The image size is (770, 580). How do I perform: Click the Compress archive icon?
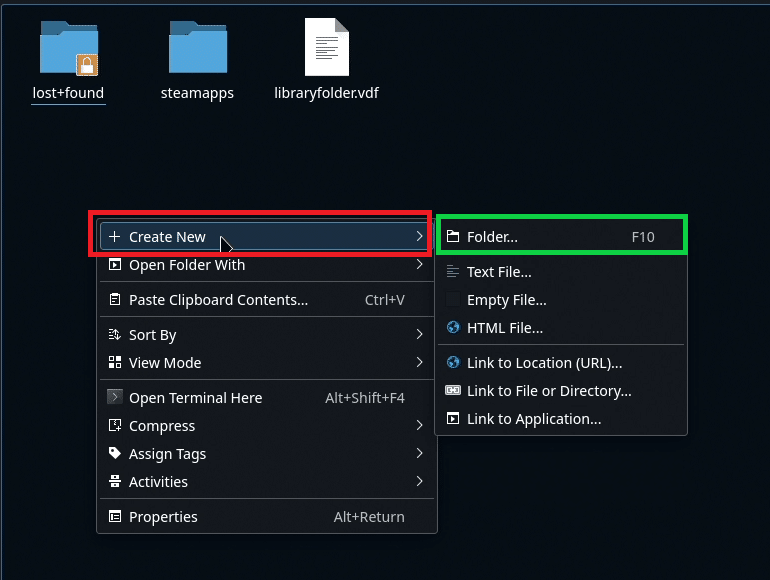(x=114, y=425)
